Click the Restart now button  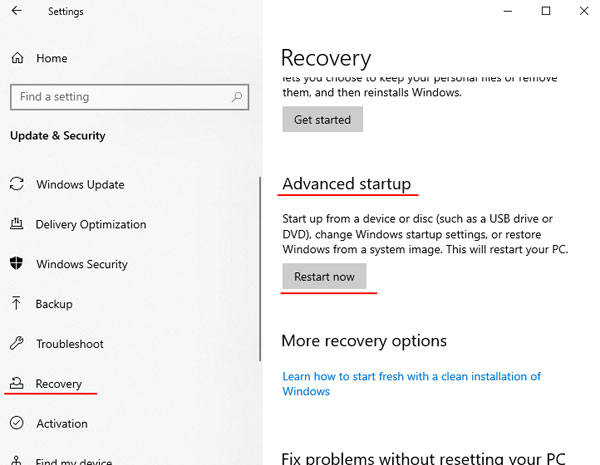coord(324,276)
